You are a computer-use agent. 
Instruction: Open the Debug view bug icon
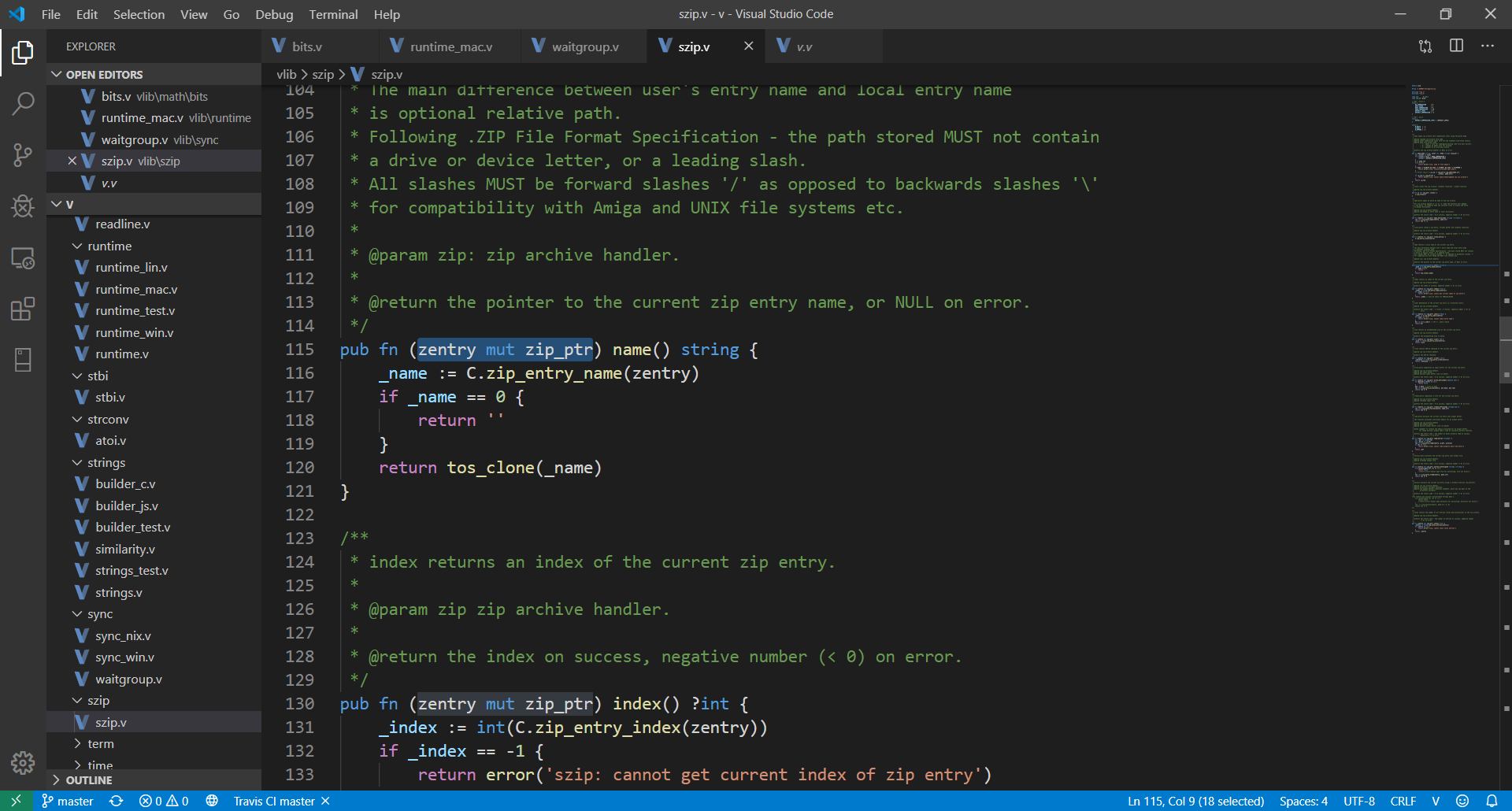pyautogui.click(x=23, y=206)
